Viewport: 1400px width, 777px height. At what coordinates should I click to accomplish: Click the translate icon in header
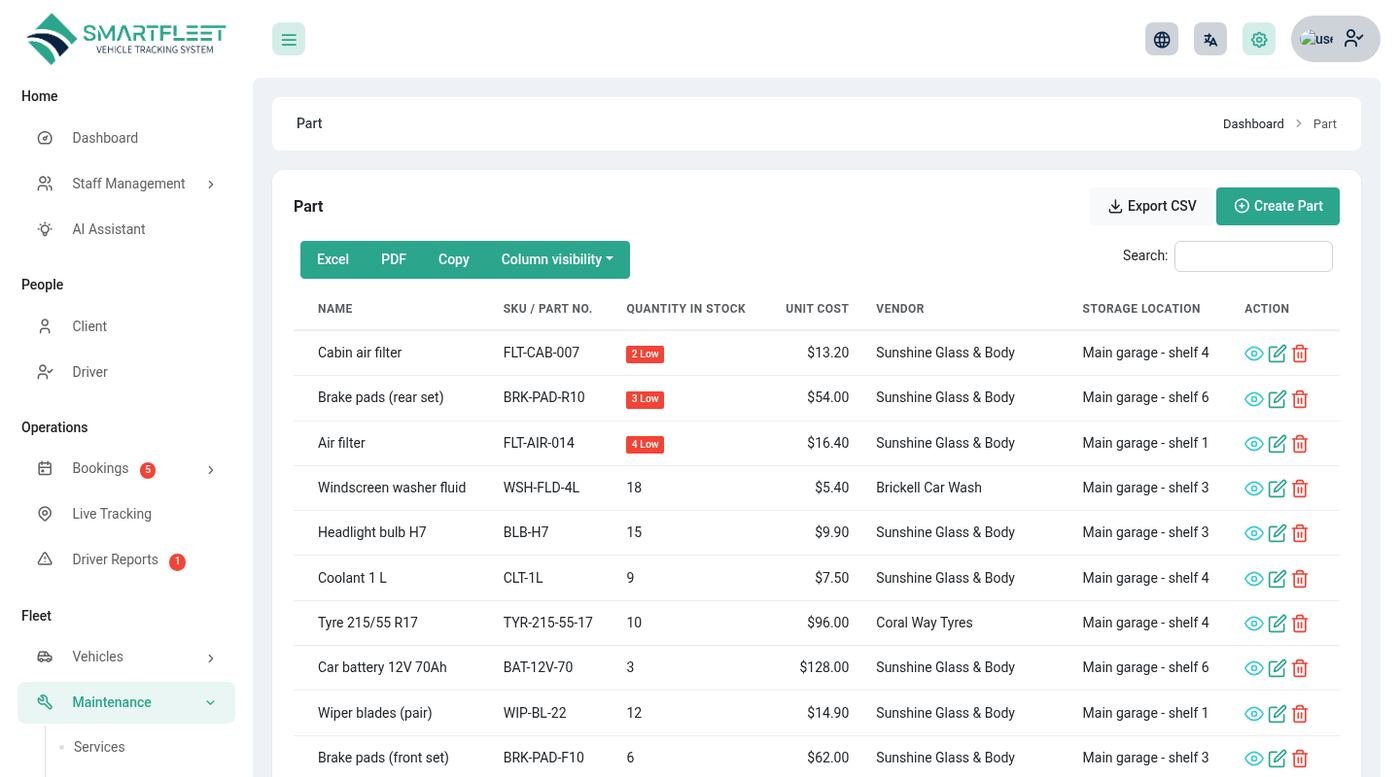pyautogui.click(x=1210, y=39)
